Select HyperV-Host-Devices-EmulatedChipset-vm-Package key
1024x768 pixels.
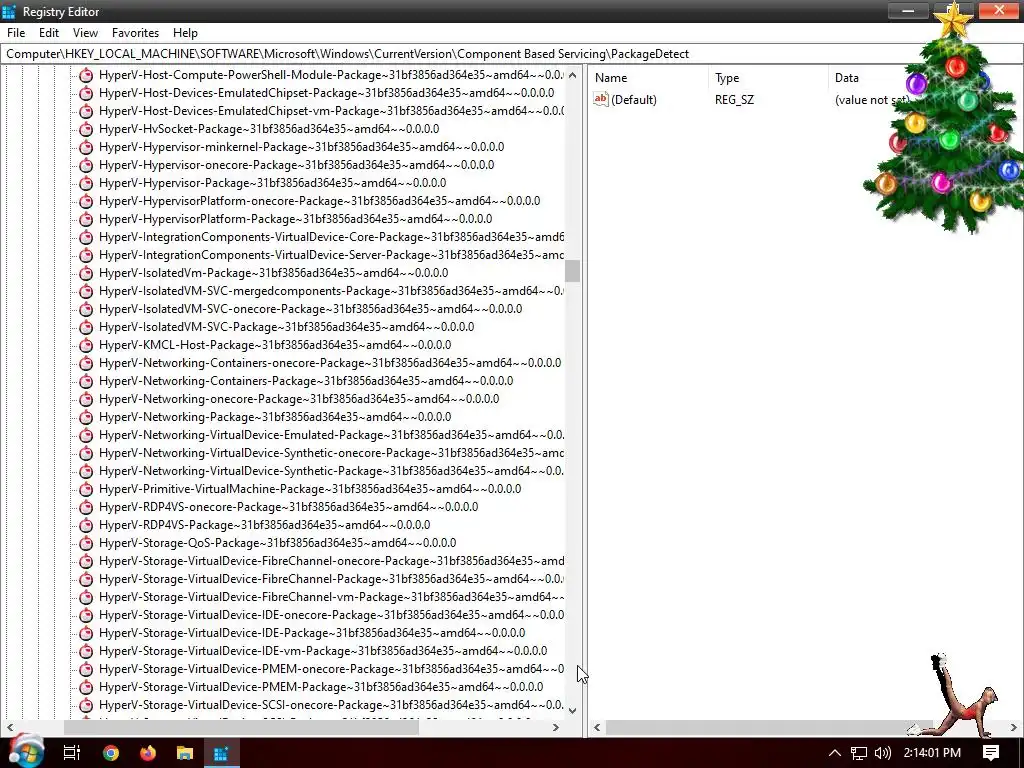[x=331, y=111]
